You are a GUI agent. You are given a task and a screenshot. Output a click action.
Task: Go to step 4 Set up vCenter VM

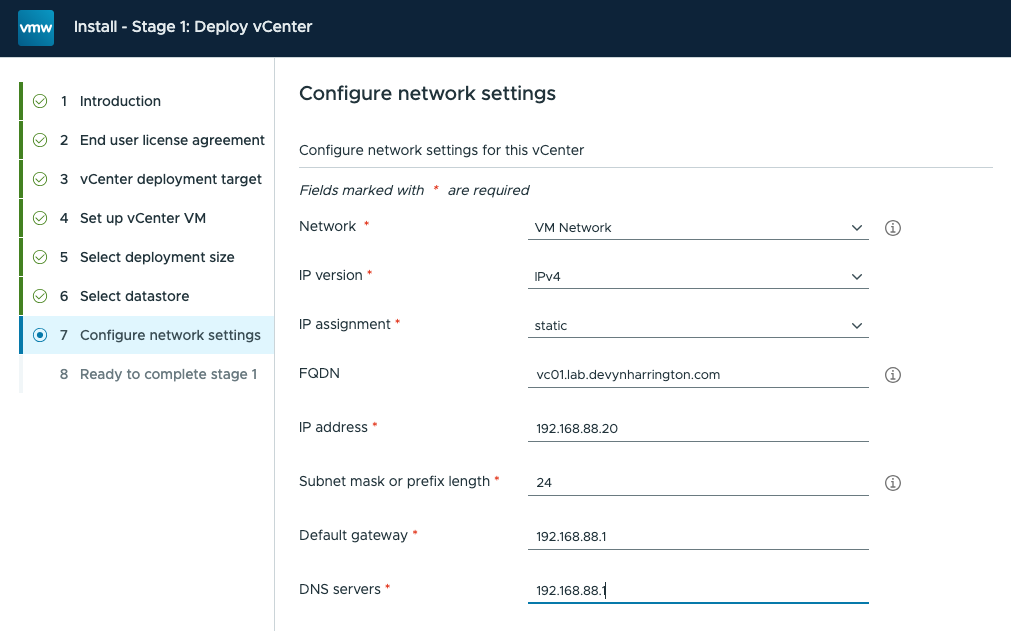click(x=148, y=218)
